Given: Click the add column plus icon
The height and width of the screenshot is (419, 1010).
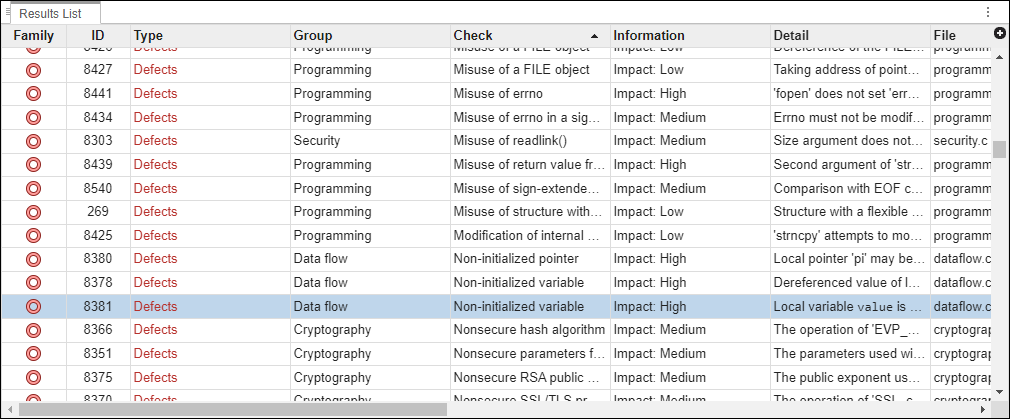Looking at the screenshot, I should click(1000, 34).
